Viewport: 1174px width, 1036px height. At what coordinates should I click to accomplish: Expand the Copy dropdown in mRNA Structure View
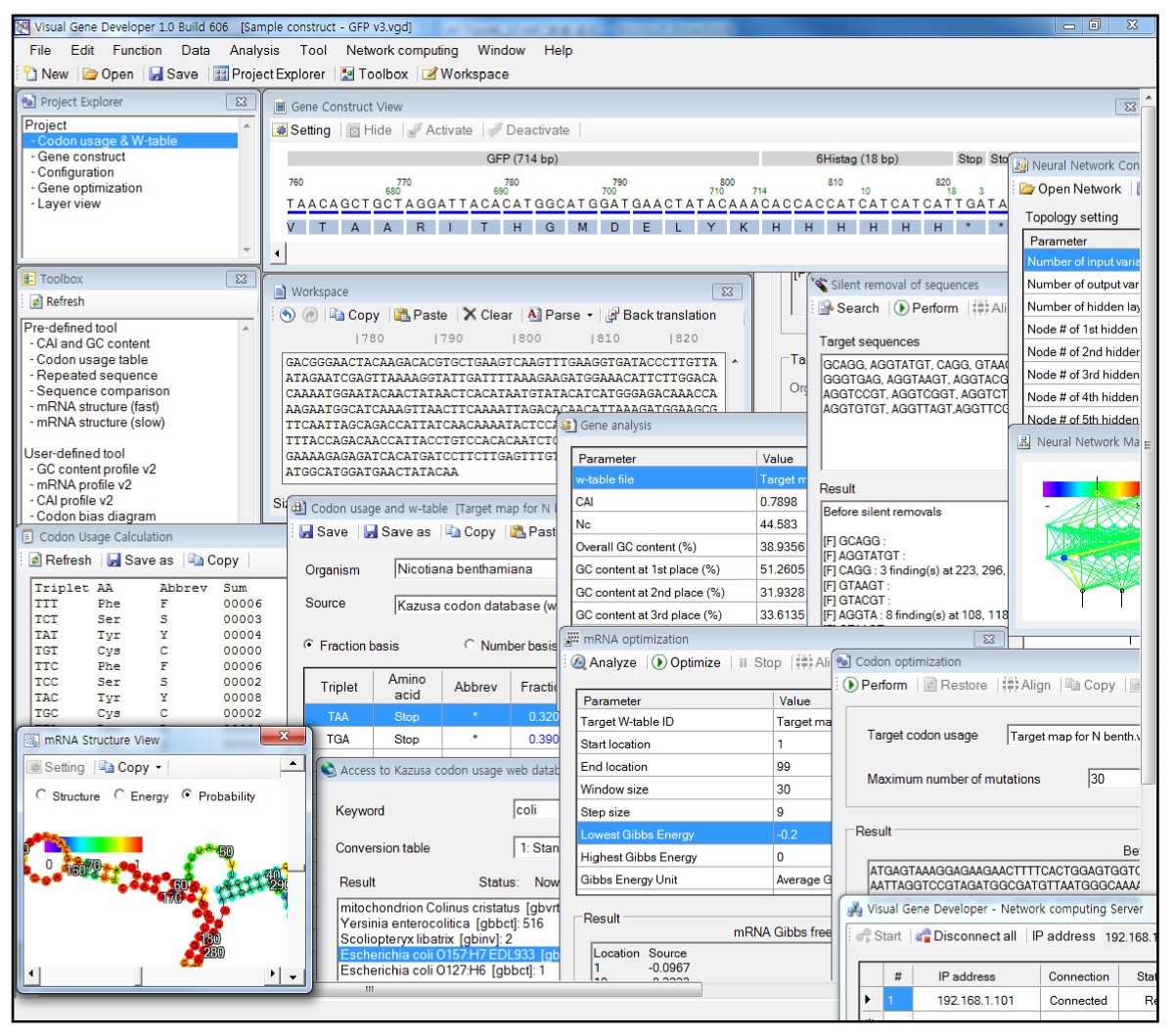coord(158,768)
